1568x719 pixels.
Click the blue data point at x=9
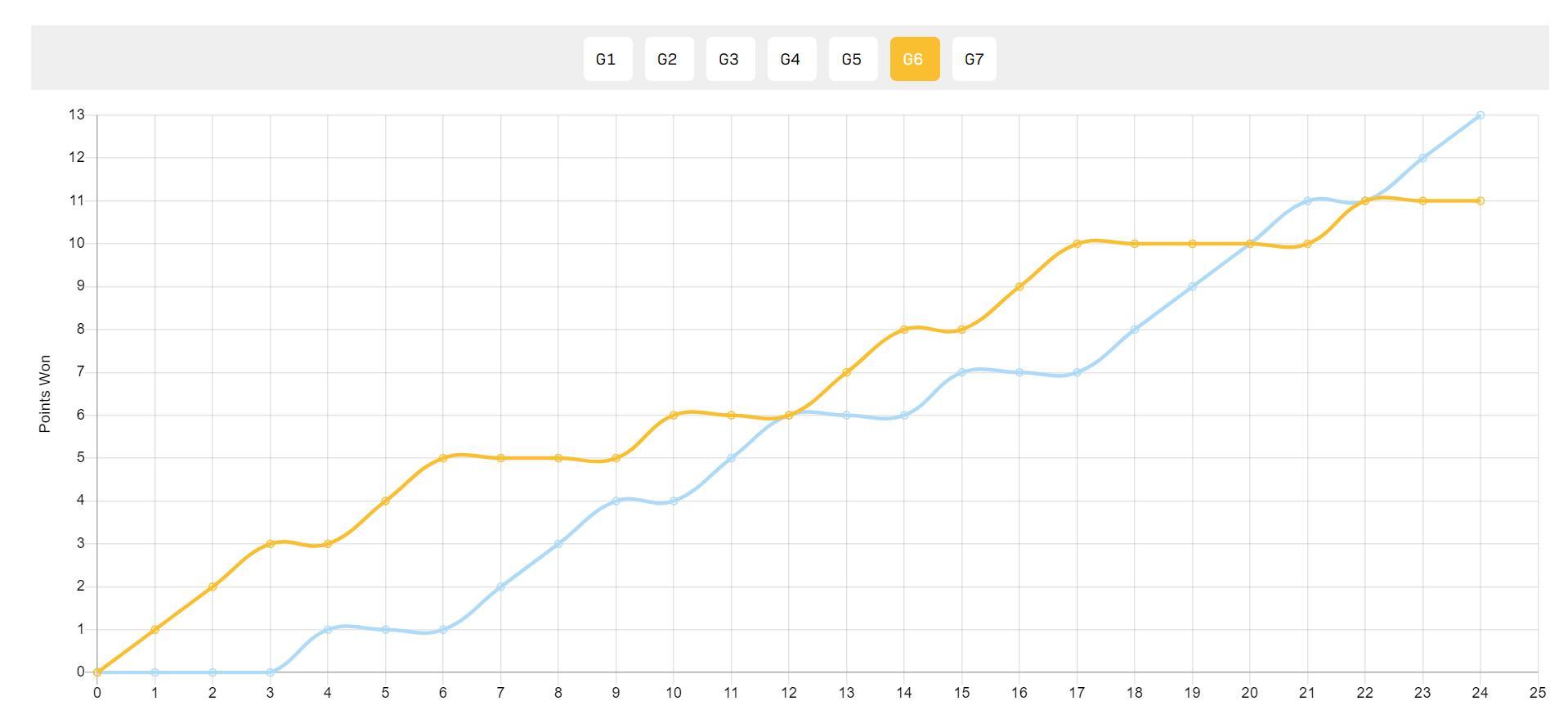[616, 501]
